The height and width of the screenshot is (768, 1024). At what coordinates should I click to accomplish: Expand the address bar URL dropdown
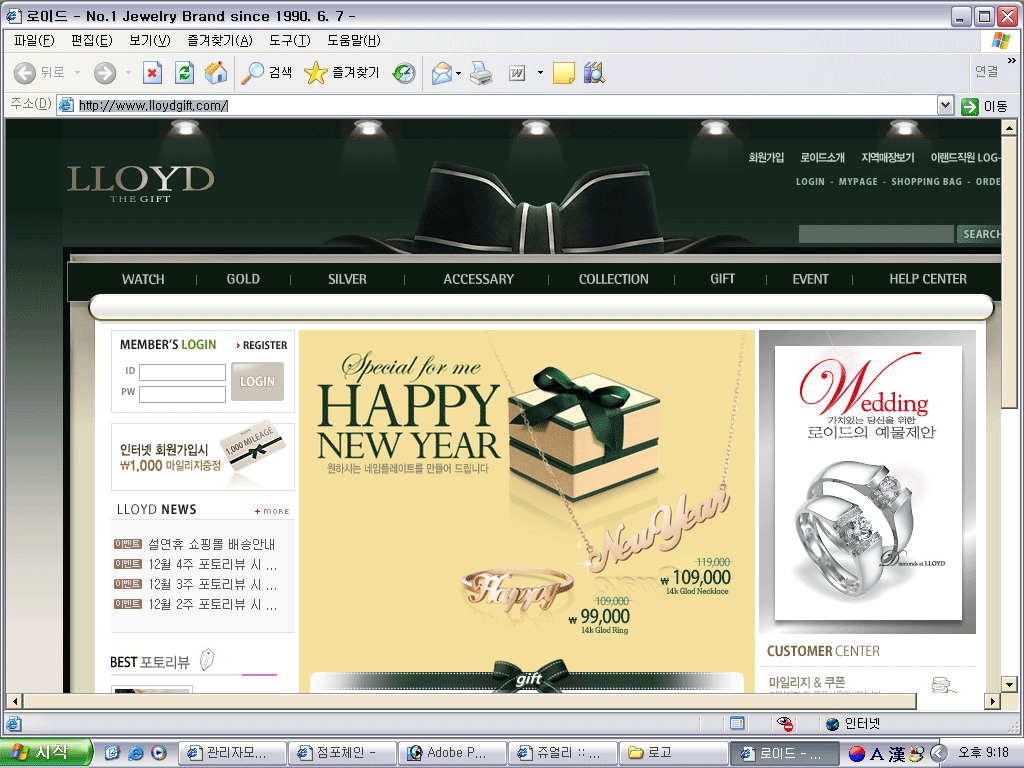click(945, 105)
